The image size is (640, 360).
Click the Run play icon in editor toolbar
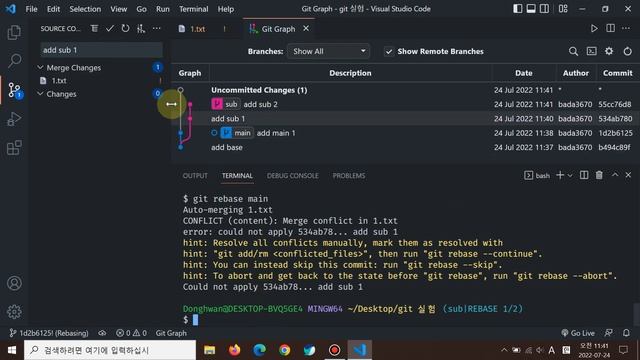click(594, 29)
